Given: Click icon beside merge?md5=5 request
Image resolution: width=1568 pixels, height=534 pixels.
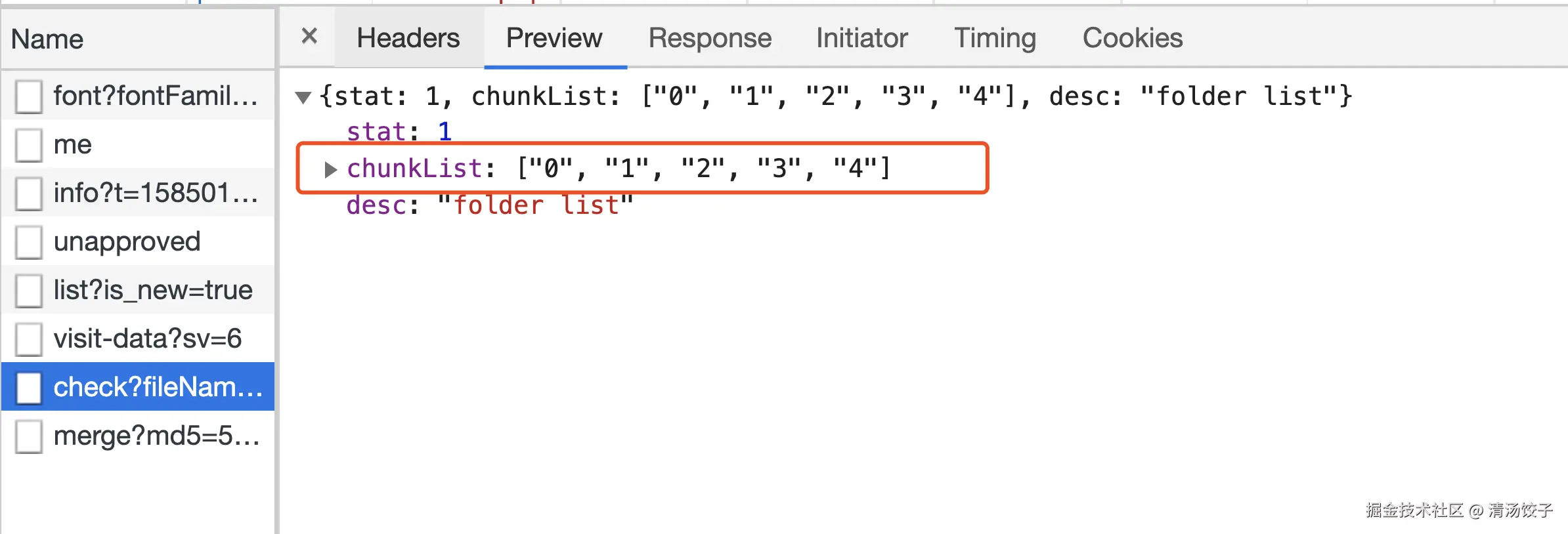Looking at the screenshot, I should [29, 436].
